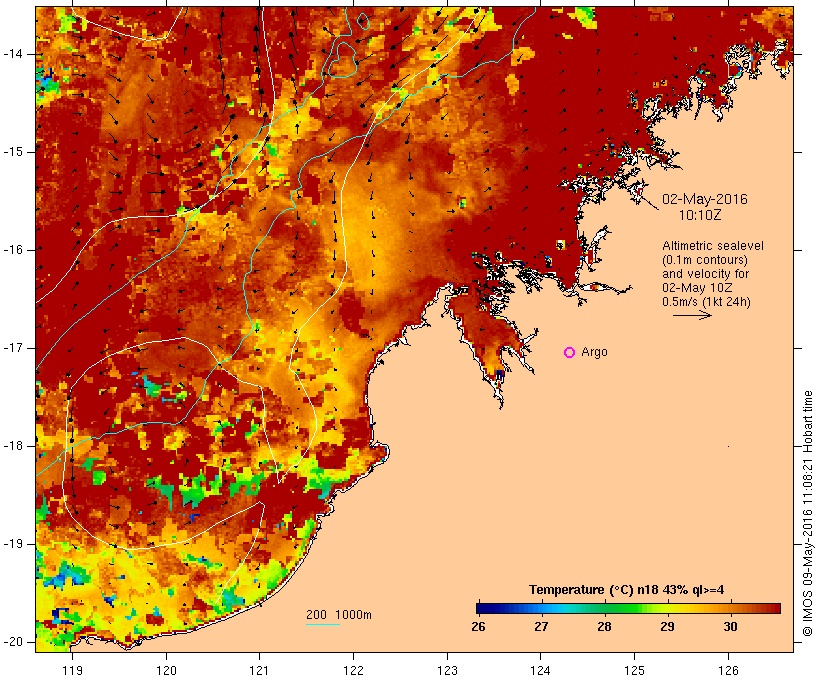Click latitude axis label -16

13,250
